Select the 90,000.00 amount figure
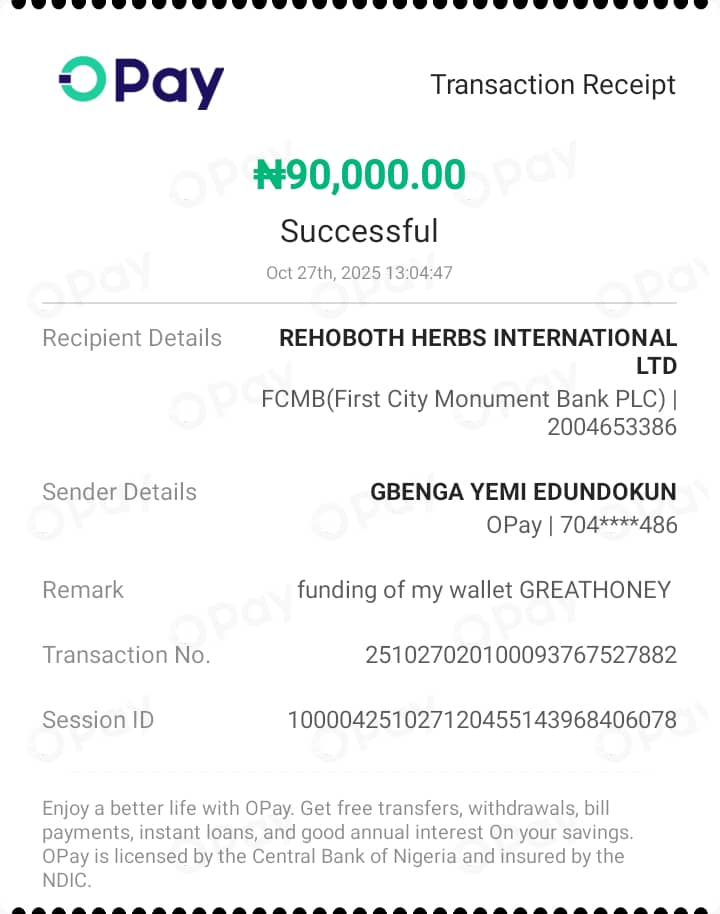The height and width of the screenshot is (914, 720). (377, 176)
